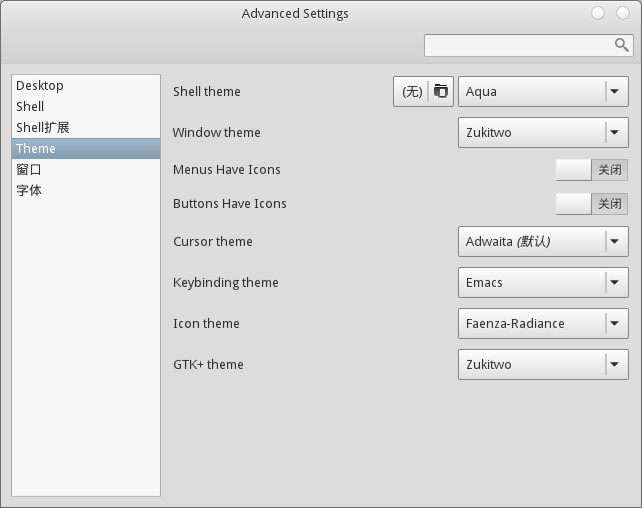Click the search magnifier icon

pyautogui.click(x=621, y=45)
